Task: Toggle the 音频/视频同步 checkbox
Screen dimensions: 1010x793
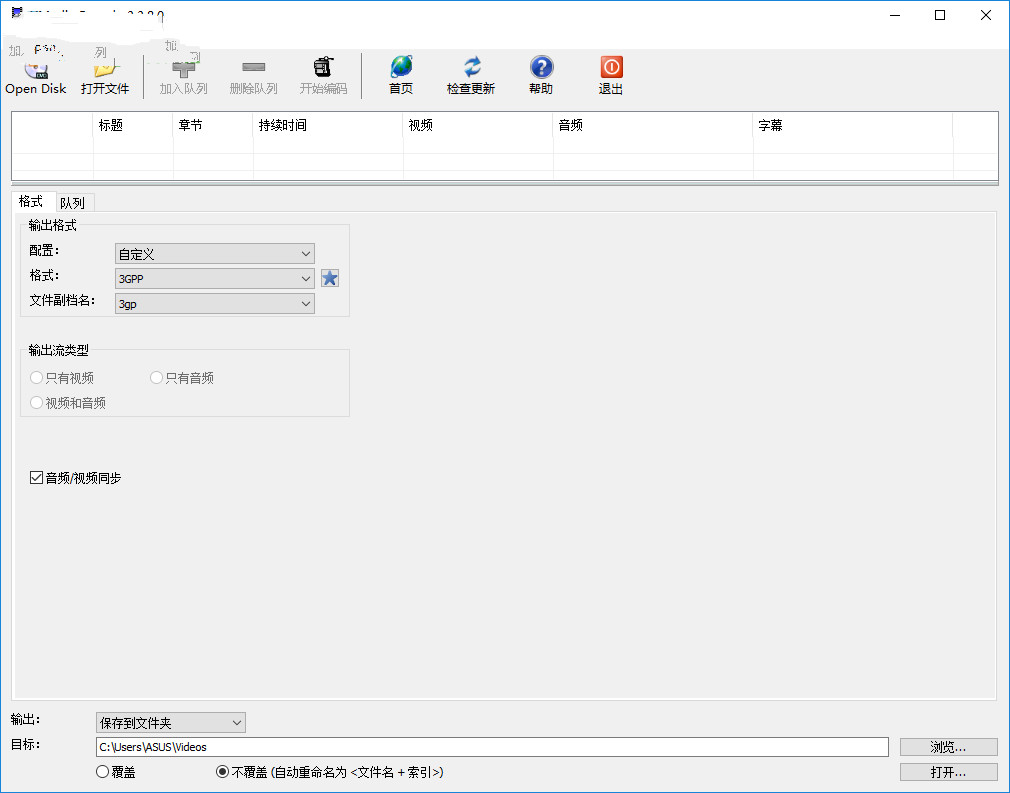Action: [x=37, y=479]
